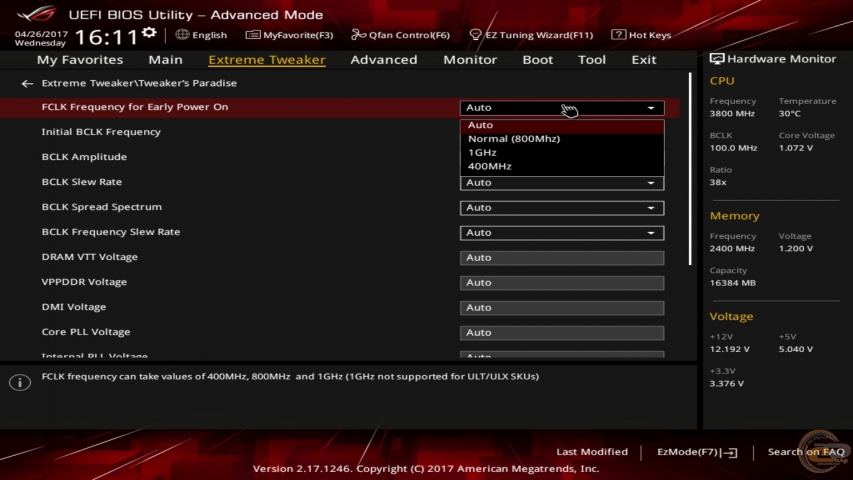Image resolution: width=853 pixels, height=480 pixels.
Task: Open the Advanced tab
Action: coord(384,60)
